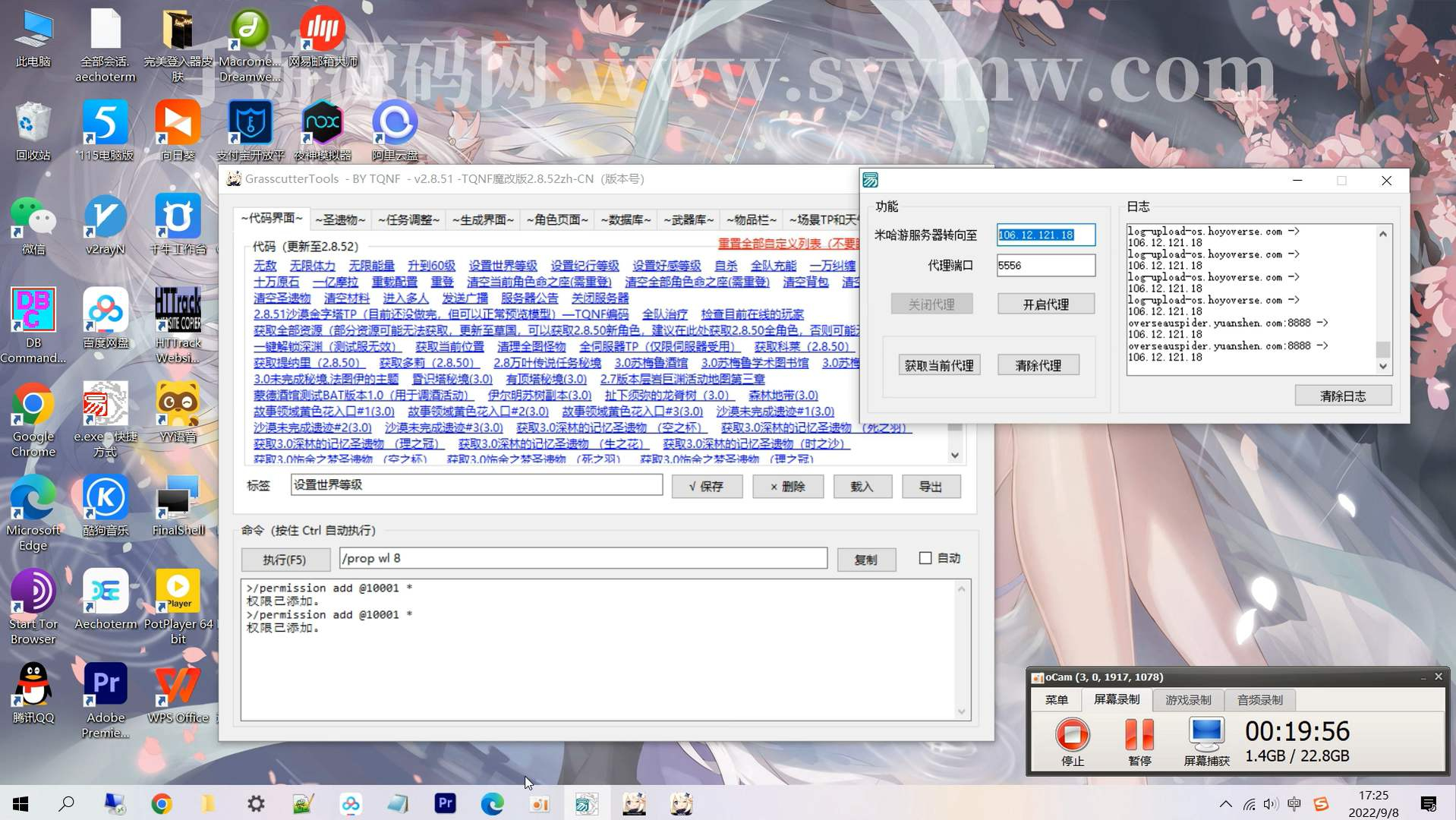This screenshot has height=820, width=1456.
Task: Launch 网易邮箱大师 desktop icon
Action: [323, 38]
